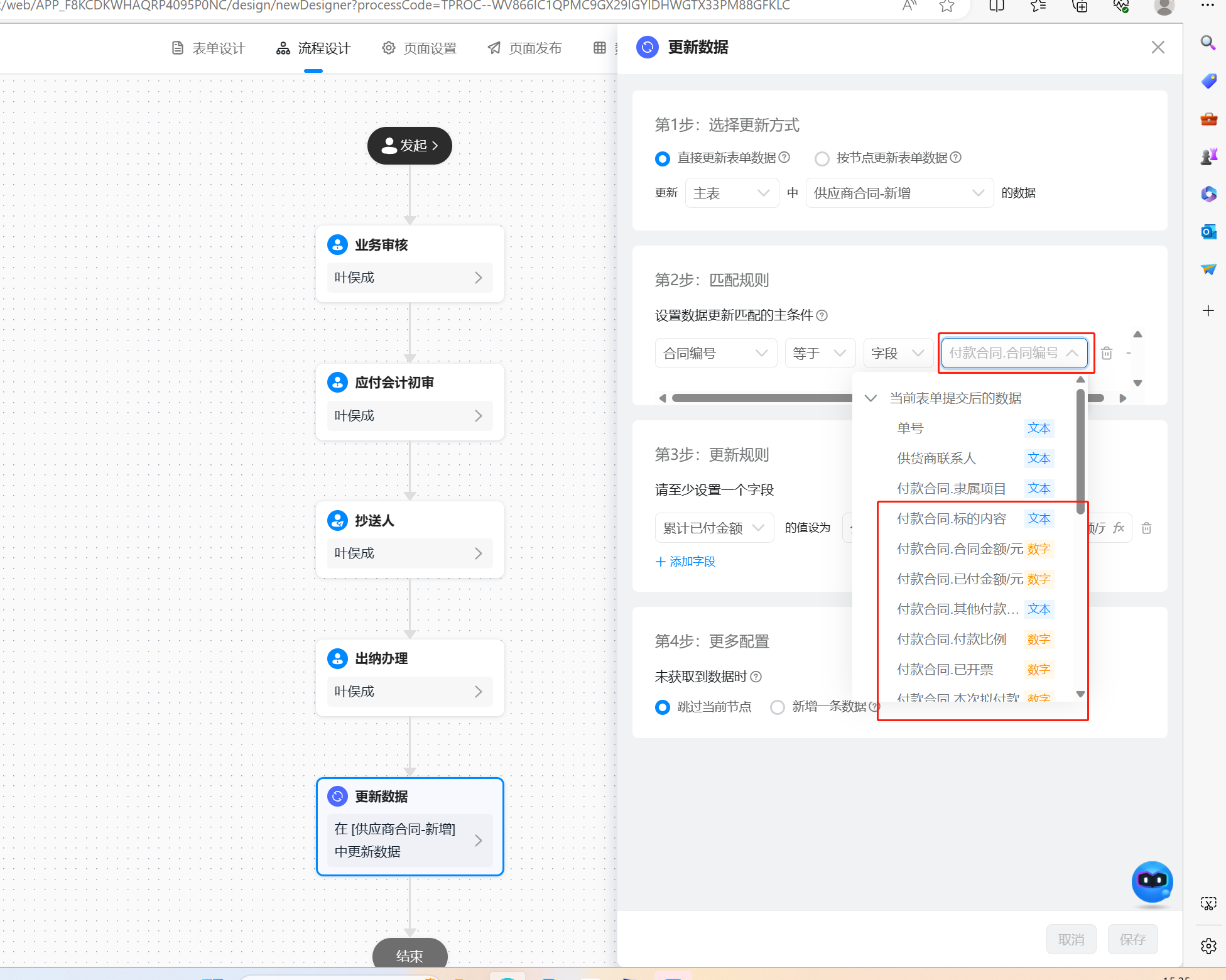This screenshot has width=1226, height=980.
Task: Open the blue robot assistant icon
Action: (1152, 881)
